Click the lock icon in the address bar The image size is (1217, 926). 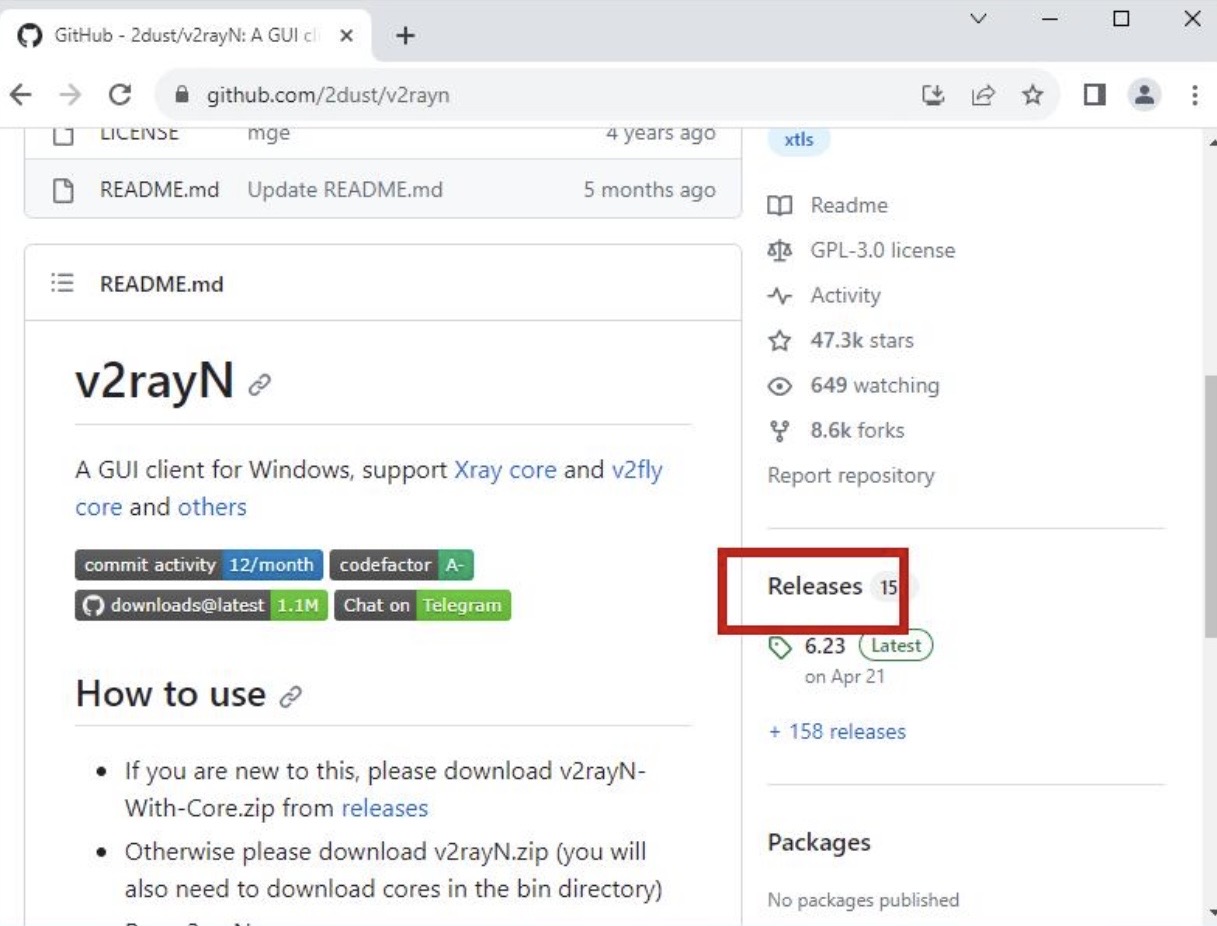(x=181, y=95)
